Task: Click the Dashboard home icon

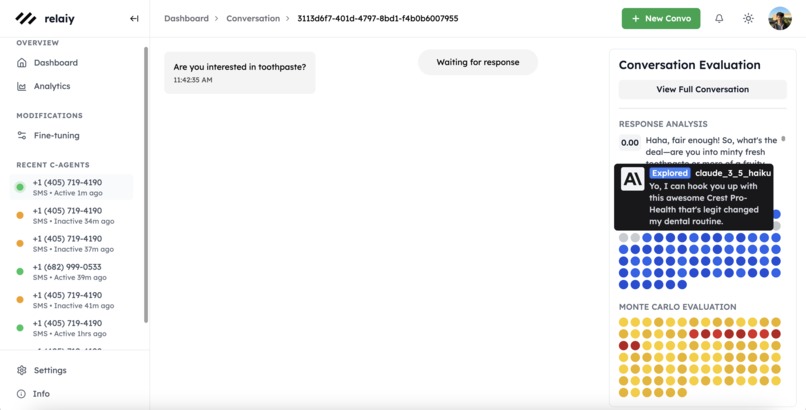Action: [x=22, y=63]
